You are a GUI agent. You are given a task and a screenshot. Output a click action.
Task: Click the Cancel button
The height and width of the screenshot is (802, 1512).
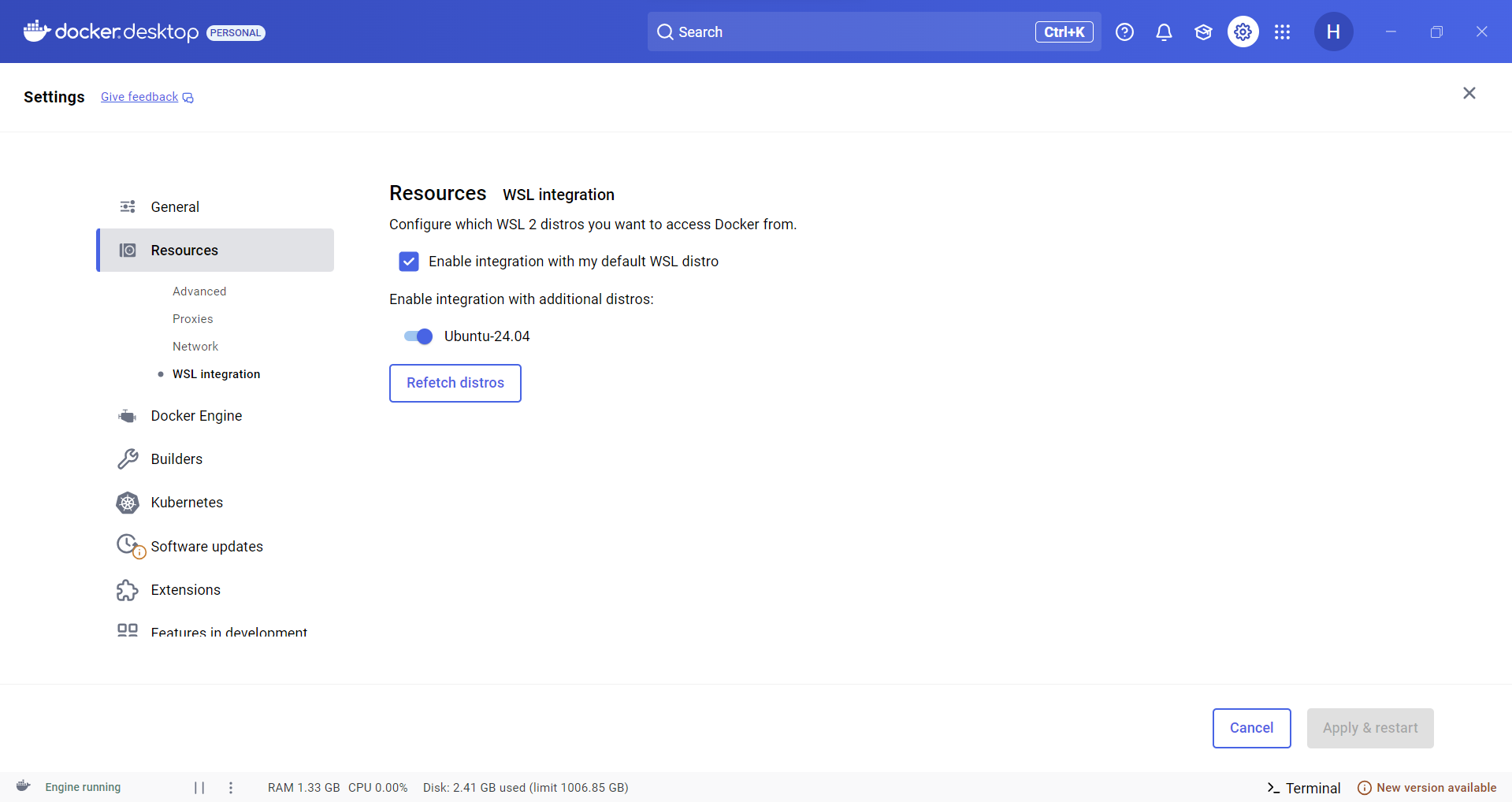[1251, 728]
